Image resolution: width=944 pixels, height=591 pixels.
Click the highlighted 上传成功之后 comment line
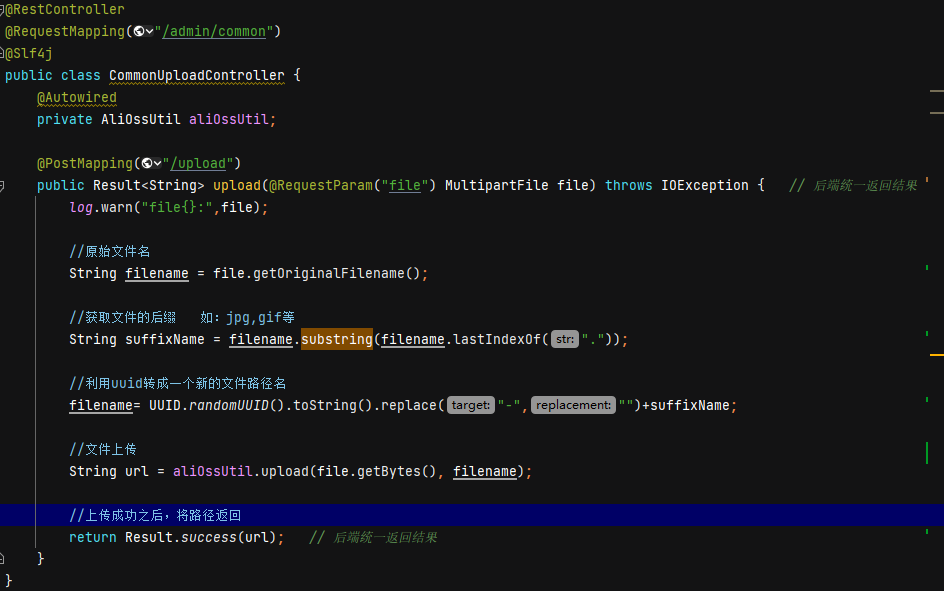pos(155,515)
